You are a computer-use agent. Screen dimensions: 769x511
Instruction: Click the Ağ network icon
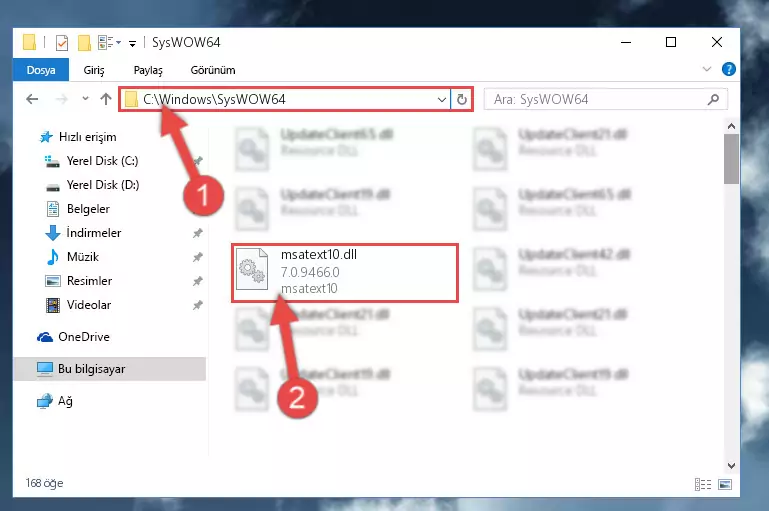[x=45, y=401]
